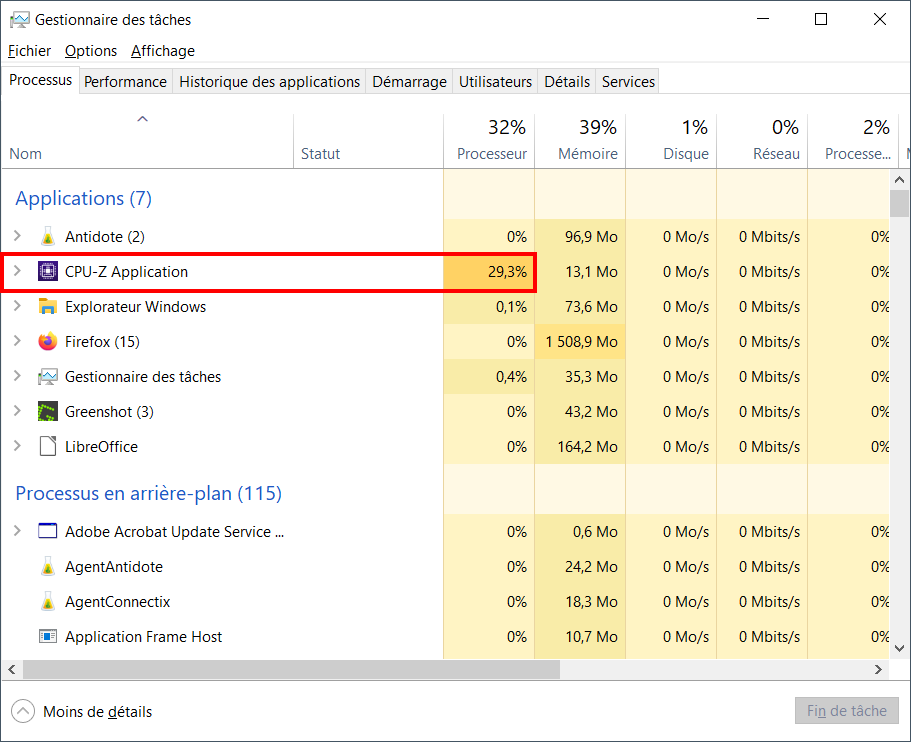Click Moins de détails link
The image size is (911, 742).
pos(98,712)
